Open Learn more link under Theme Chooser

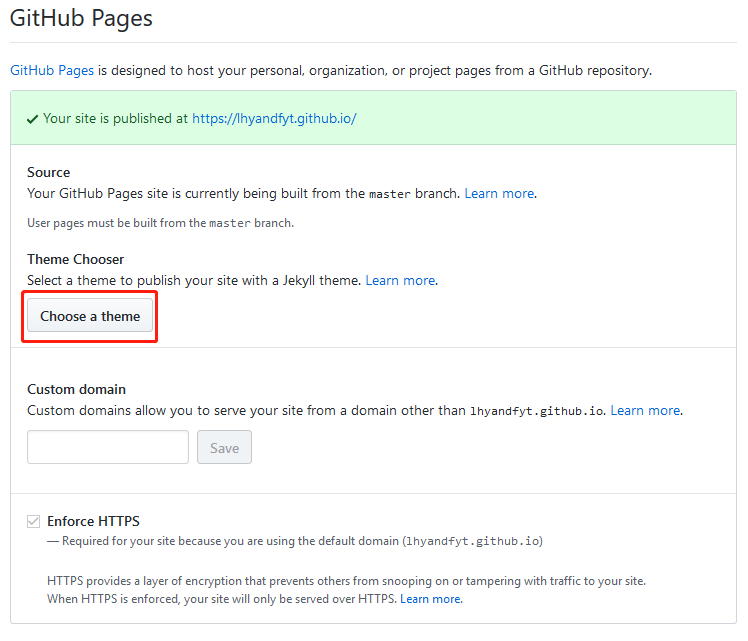(x=400, y=280)
